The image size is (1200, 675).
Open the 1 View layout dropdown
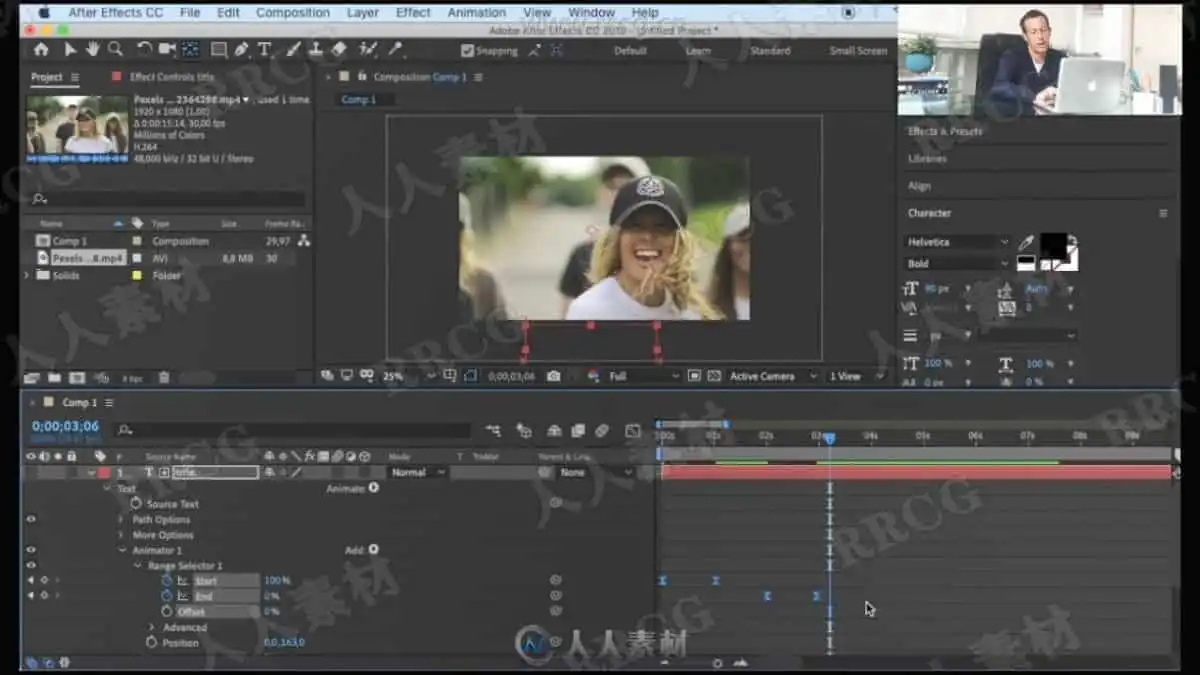(x=857, y=376)
